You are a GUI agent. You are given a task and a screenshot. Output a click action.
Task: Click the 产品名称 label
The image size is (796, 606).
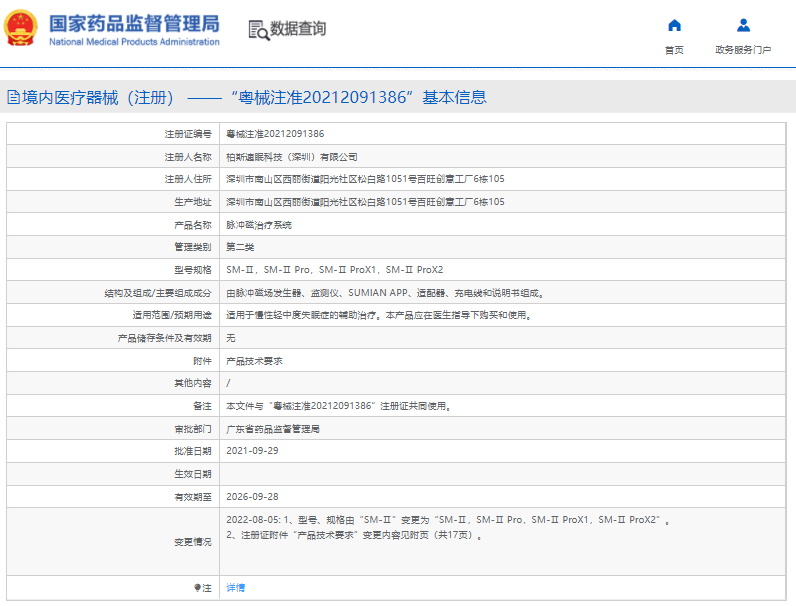pyautogui.click(x=193, y=225)
